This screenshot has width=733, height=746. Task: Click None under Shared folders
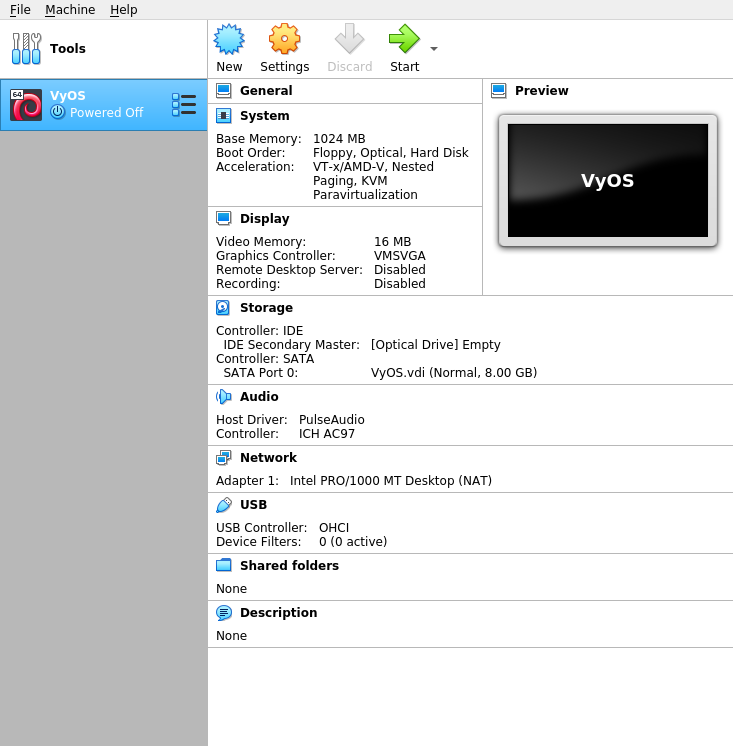point(231,589)
